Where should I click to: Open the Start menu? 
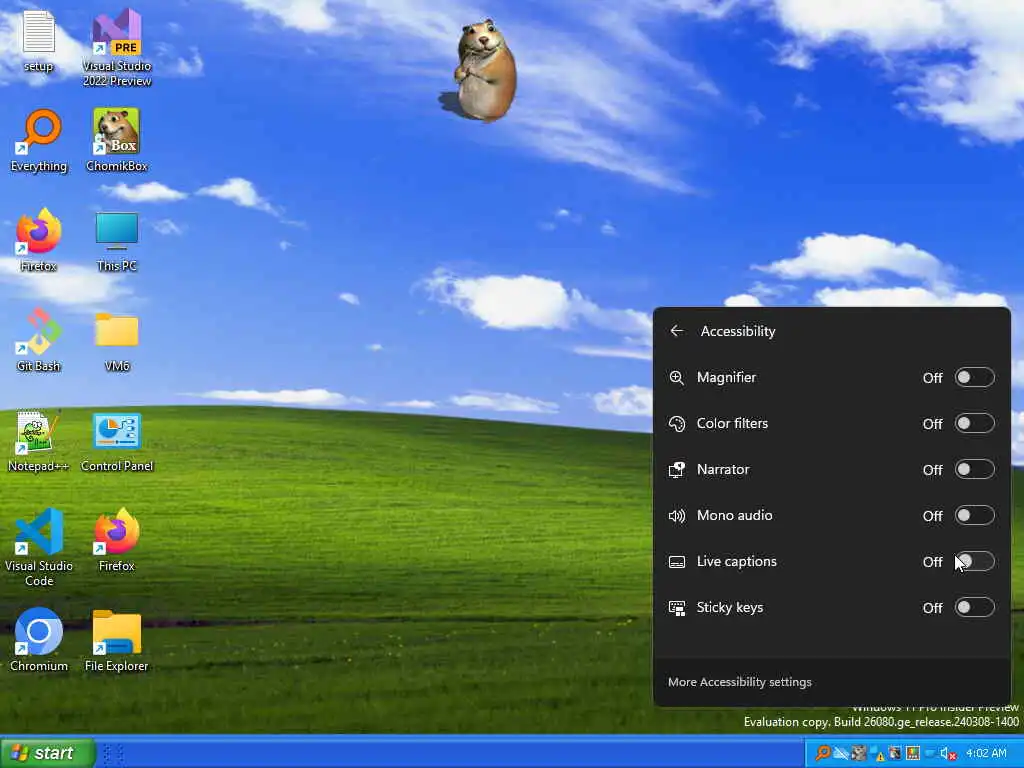point(48,753)
